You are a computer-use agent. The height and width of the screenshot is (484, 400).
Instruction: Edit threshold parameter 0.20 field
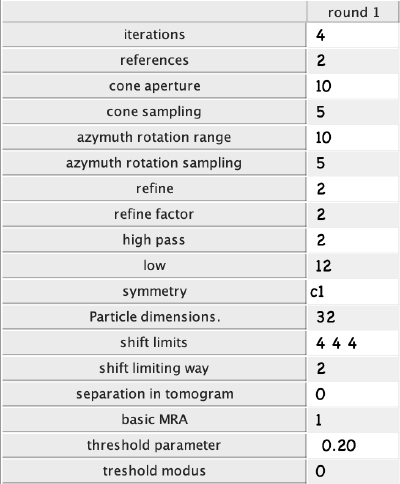(353, 445)
